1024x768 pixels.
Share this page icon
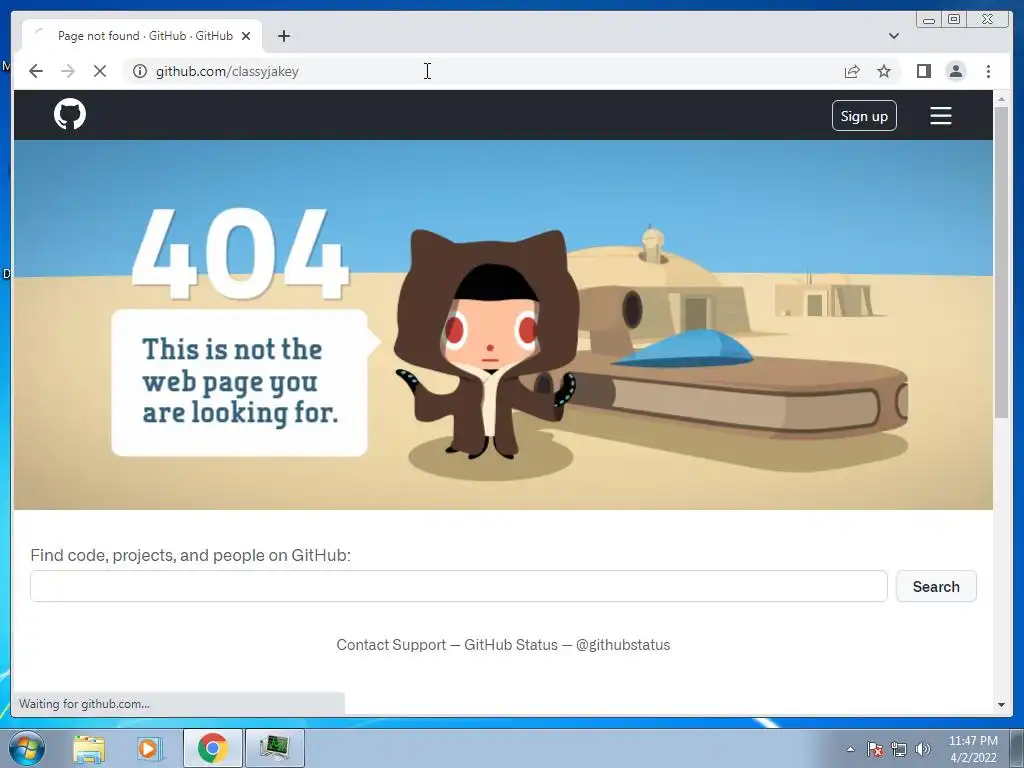[x=852, y=71]
